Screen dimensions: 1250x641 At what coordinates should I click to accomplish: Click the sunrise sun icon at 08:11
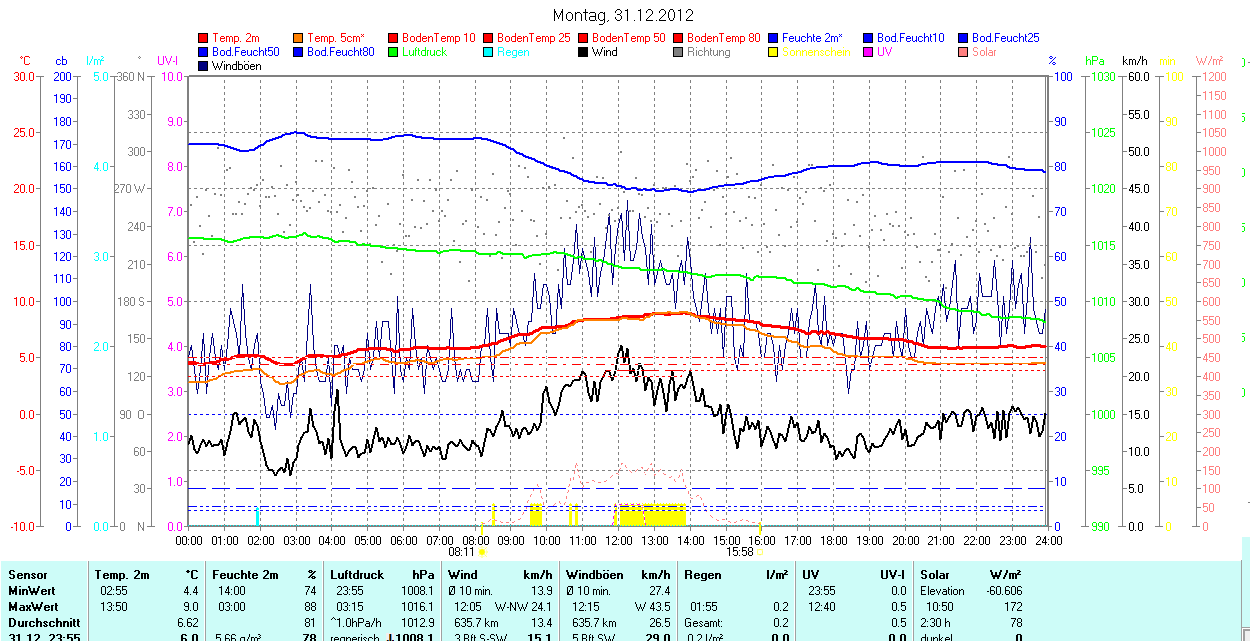tap(483, 551)
